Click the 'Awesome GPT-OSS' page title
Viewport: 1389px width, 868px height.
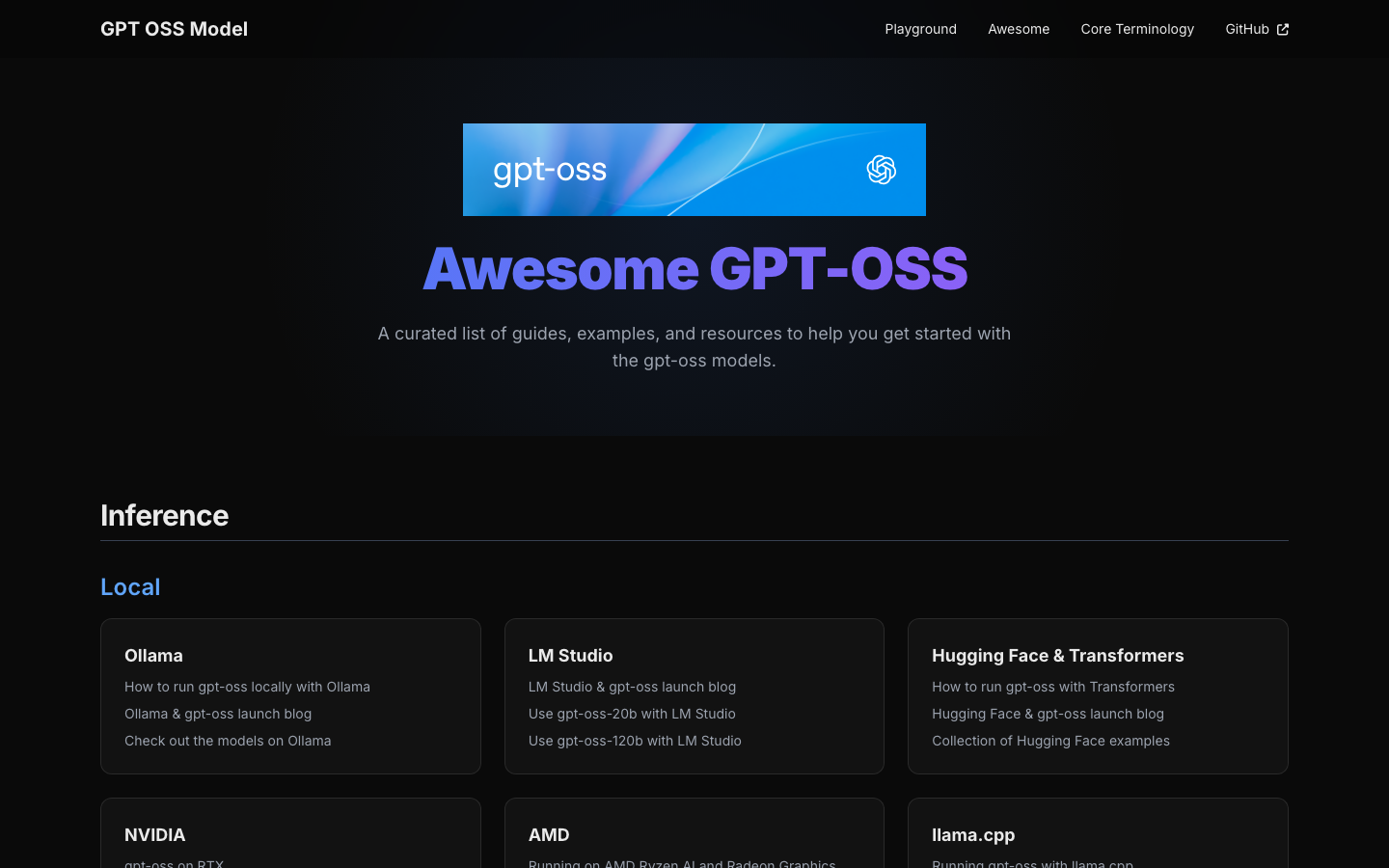(x=694, y=268)
